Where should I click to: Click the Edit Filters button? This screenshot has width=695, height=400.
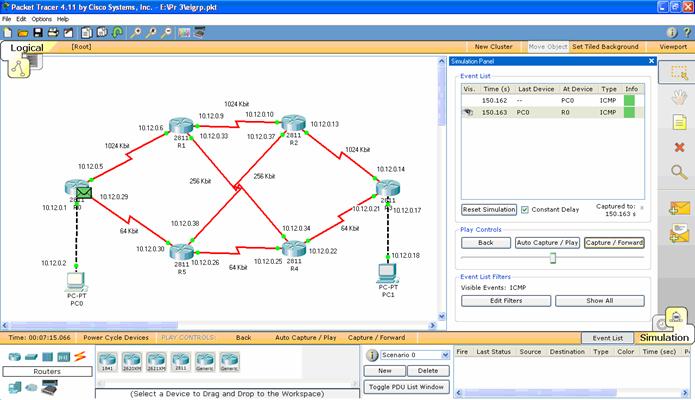[505, 300]
